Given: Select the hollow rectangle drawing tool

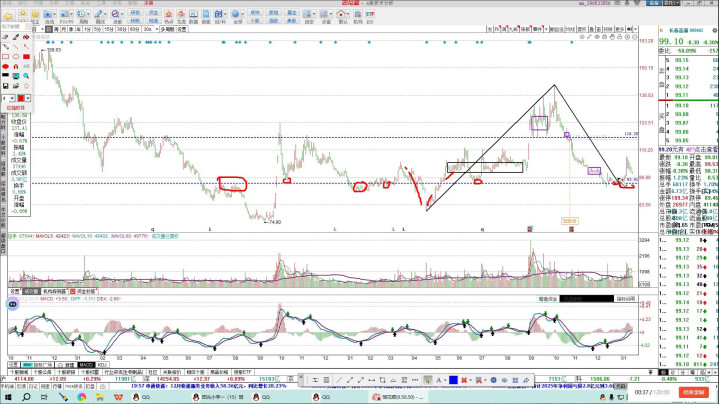Looking at the screenshot, I should pos(6,57).
